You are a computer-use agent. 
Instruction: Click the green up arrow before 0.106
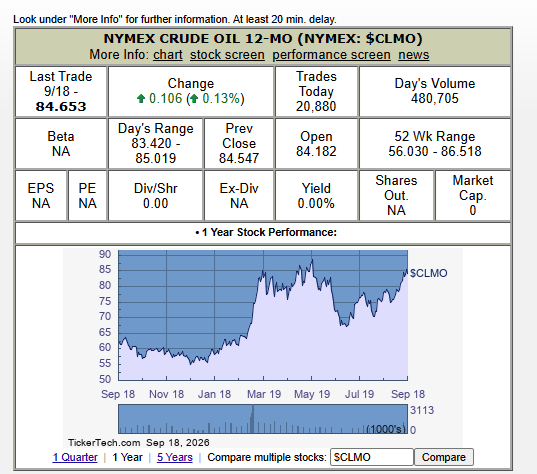tap(141, 99)
